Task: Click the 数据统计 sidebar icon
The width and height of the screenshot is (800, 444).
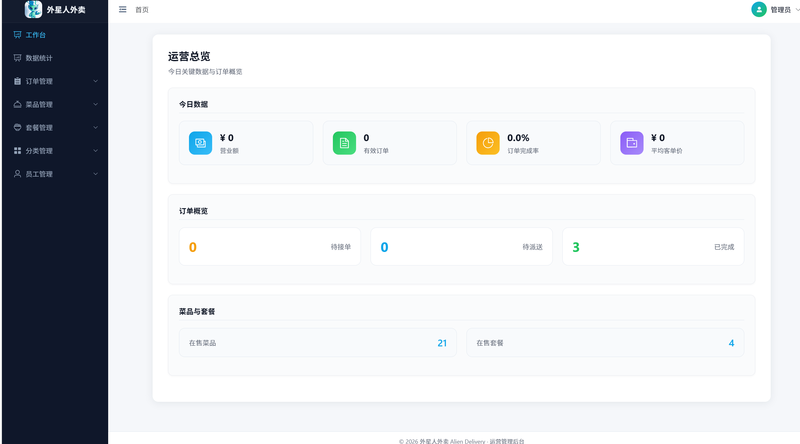Action: point(17,58)
